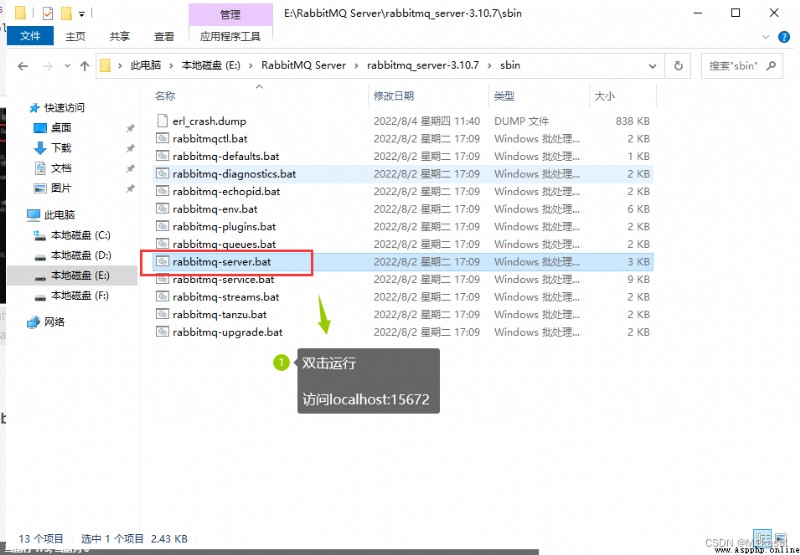This screenshot has height=555, width=800.
Task: Select the rabbitmq-tanzu.bat file icon
Action: 162,314
